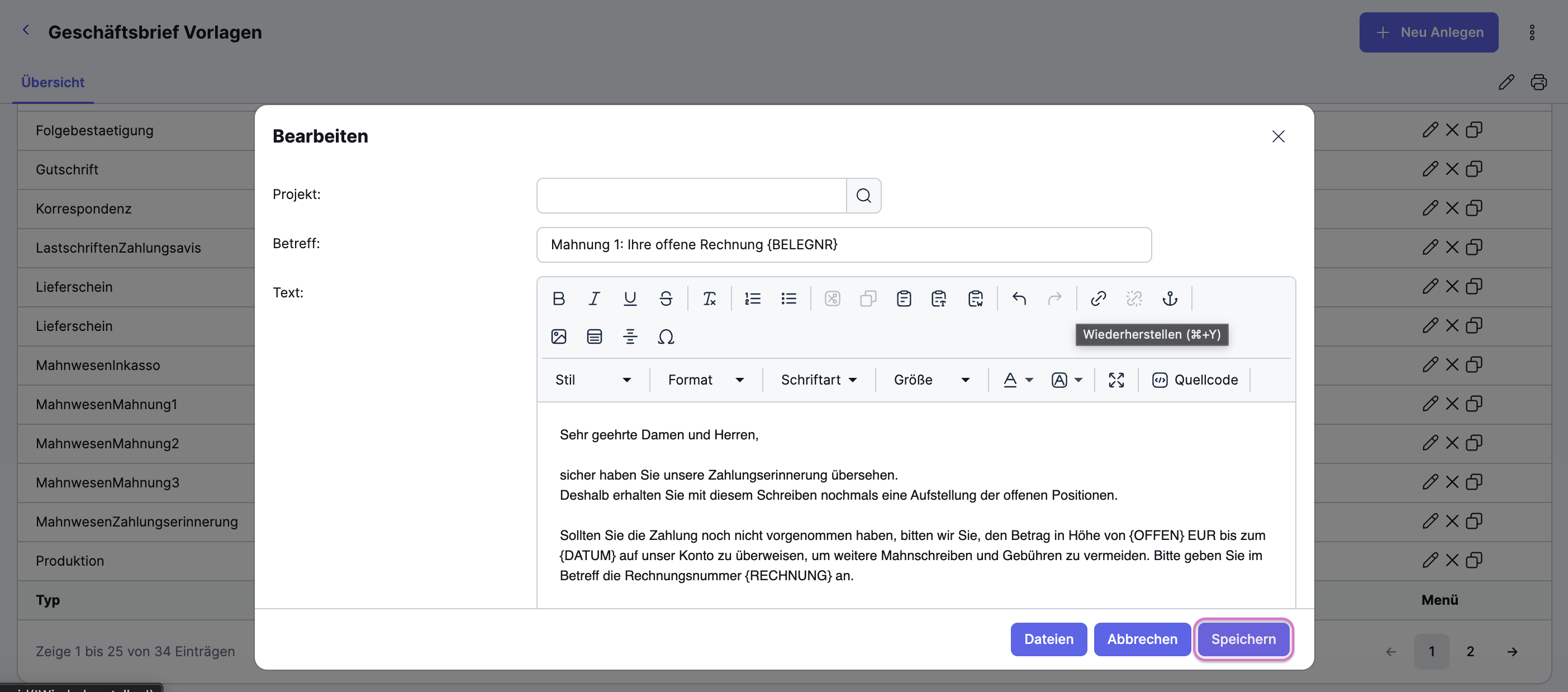Remove formatting from selected text
The height and width of the screenshot is (692, 1568).
click(709, 298)
